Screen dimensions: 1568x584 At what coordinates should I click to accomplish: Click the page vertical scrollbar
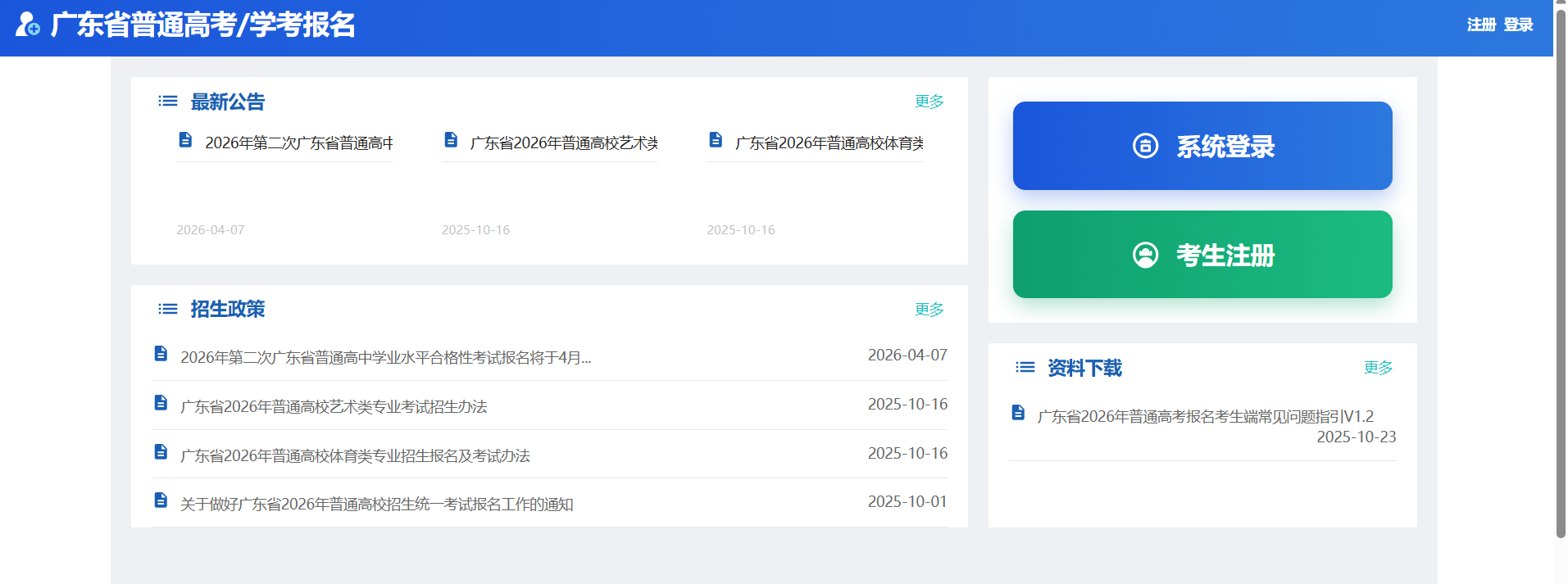point(1561,274)
